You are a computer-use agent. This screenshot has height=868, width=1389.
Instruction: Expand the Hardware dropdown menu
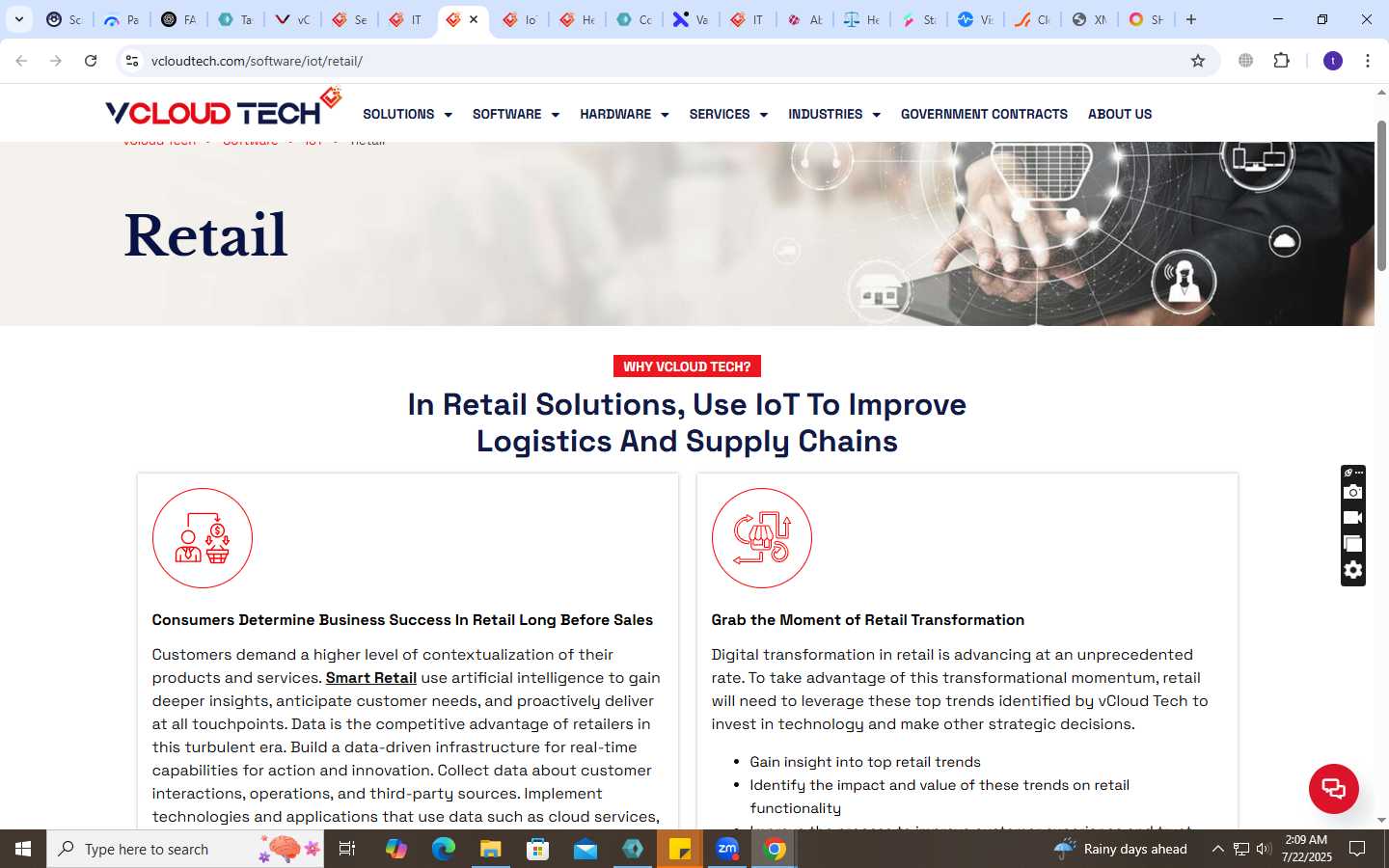[624, 114]
